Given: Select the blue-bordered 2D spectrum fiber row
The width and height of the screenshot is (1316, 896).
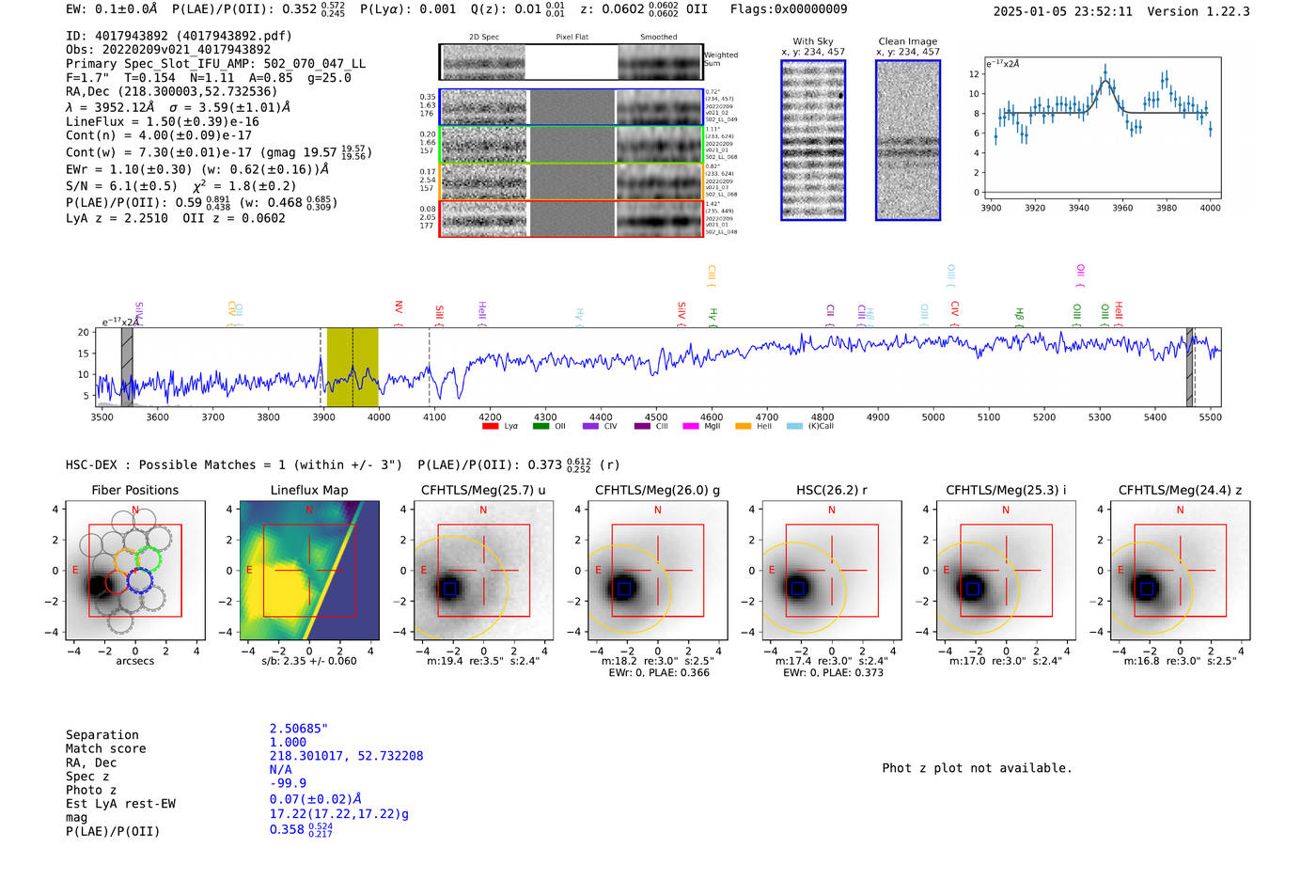Looking at the screenshot, I should click(572, 107).
